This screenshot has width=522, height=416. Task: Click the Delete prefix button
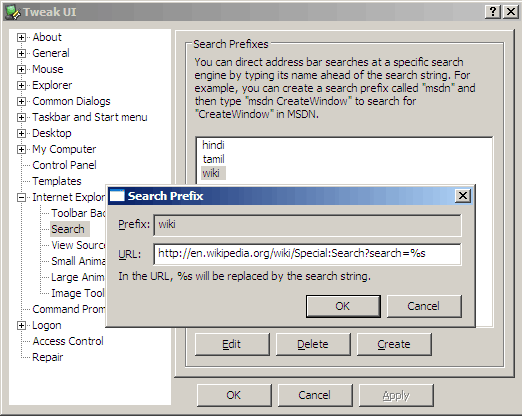313,344
